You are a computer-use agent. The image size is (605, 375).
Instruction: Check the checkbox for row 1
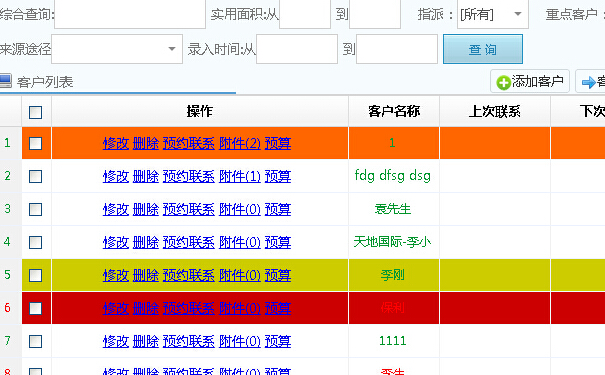pos(35,144)
